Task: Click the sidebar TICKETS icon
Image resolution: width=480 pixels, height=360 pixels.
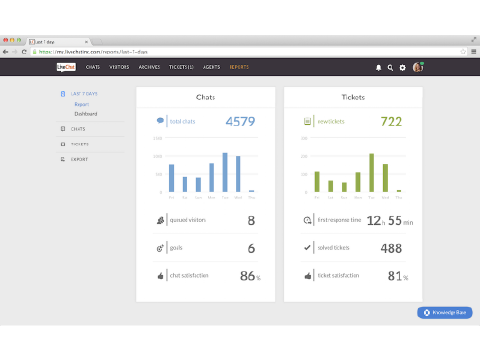Action: (x=63, y=144)
